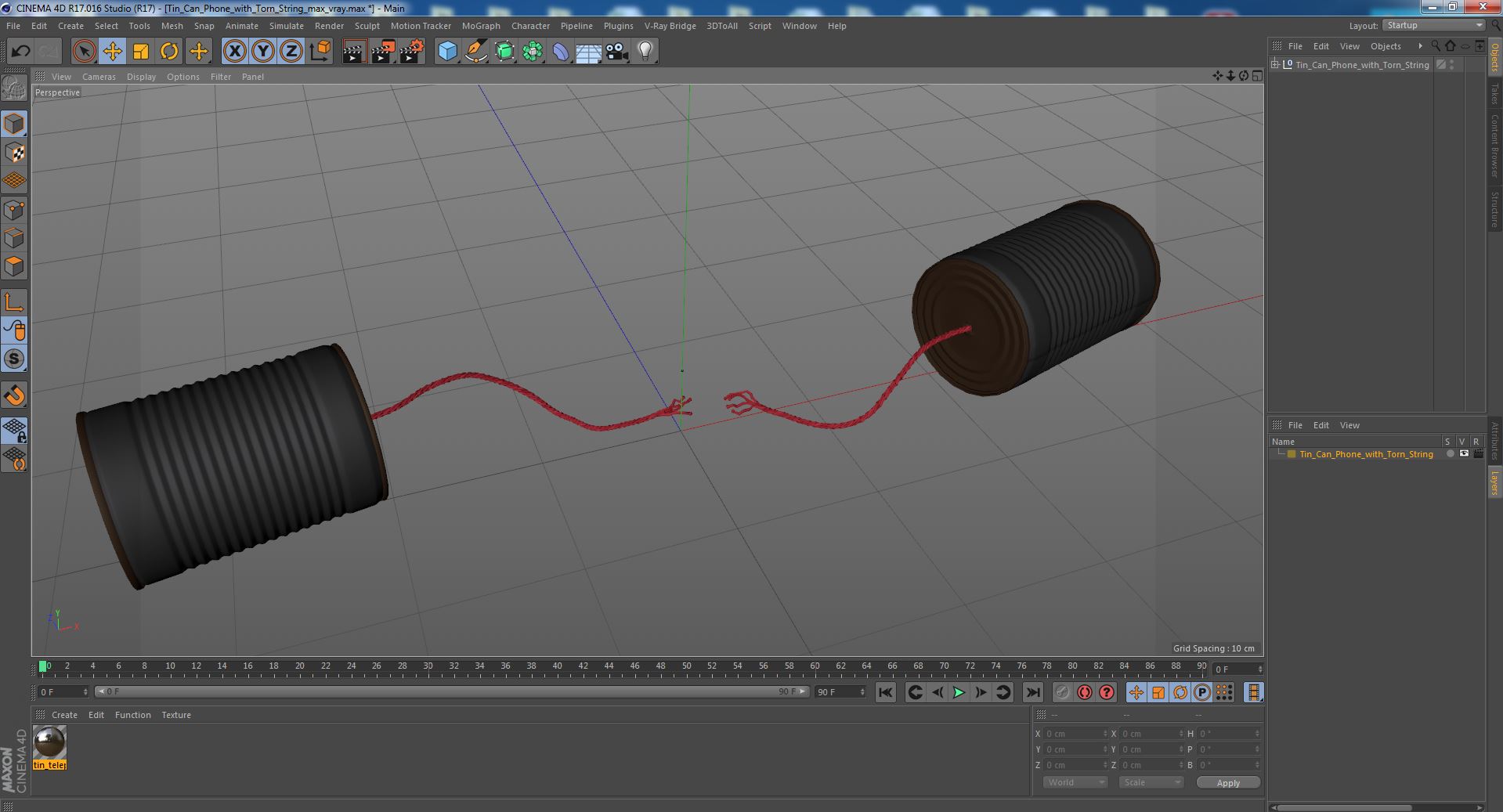Image resolution: width=1503 pixels, height=812 pixels.
Task: Toggle layer visibility for Tin_Can_Phone layer
Action: tap(1463, 454)
